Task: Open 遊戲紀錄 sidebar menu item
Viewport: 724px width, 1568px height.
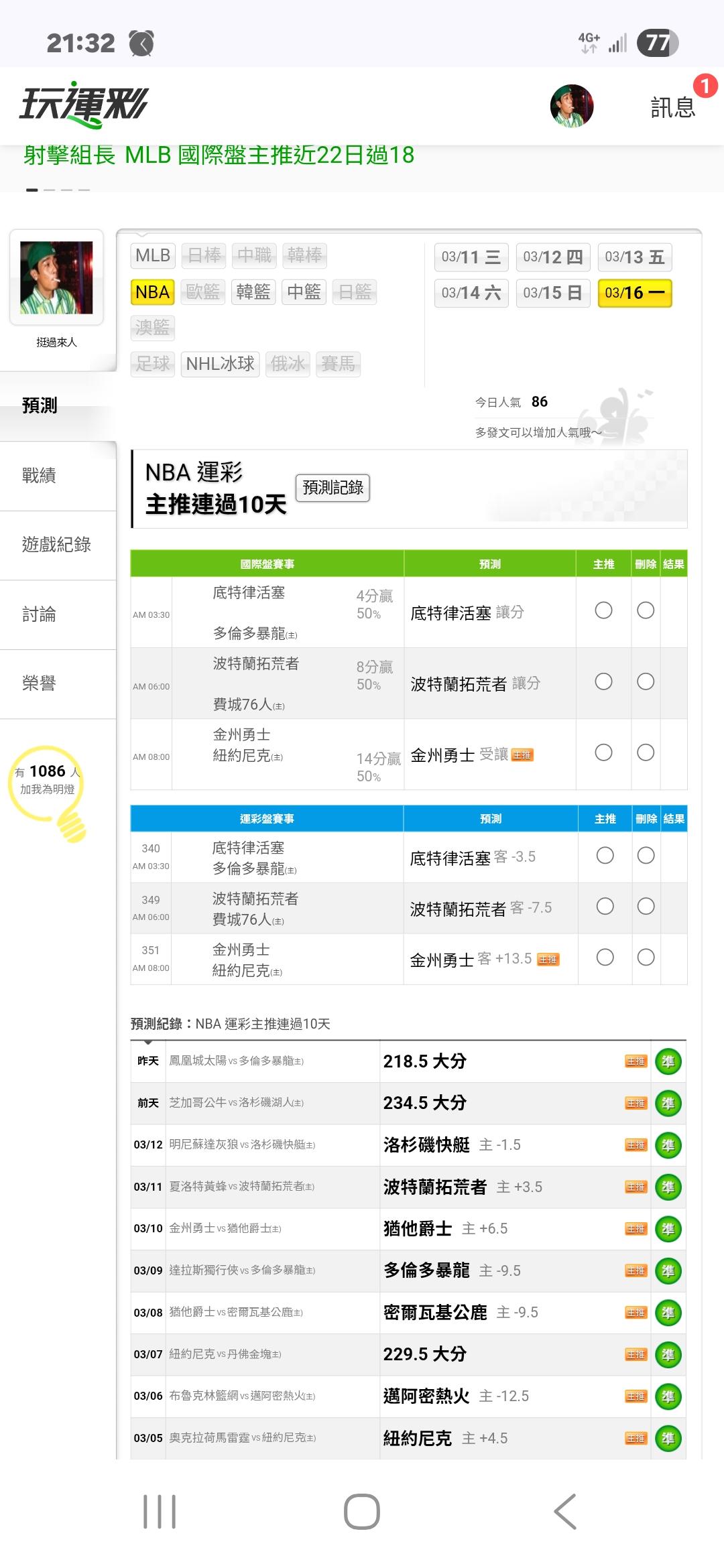Action: (58, 545)
